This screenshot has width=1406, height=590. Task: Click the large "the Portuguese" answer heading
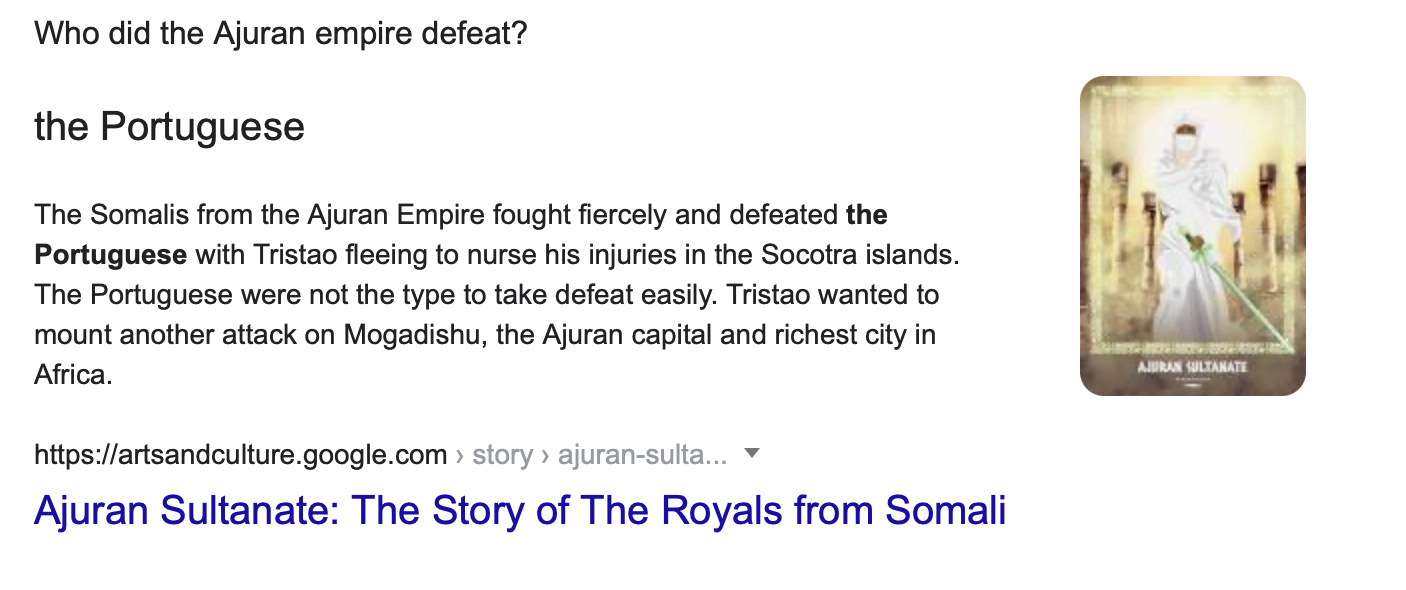[x=169, y=127]
